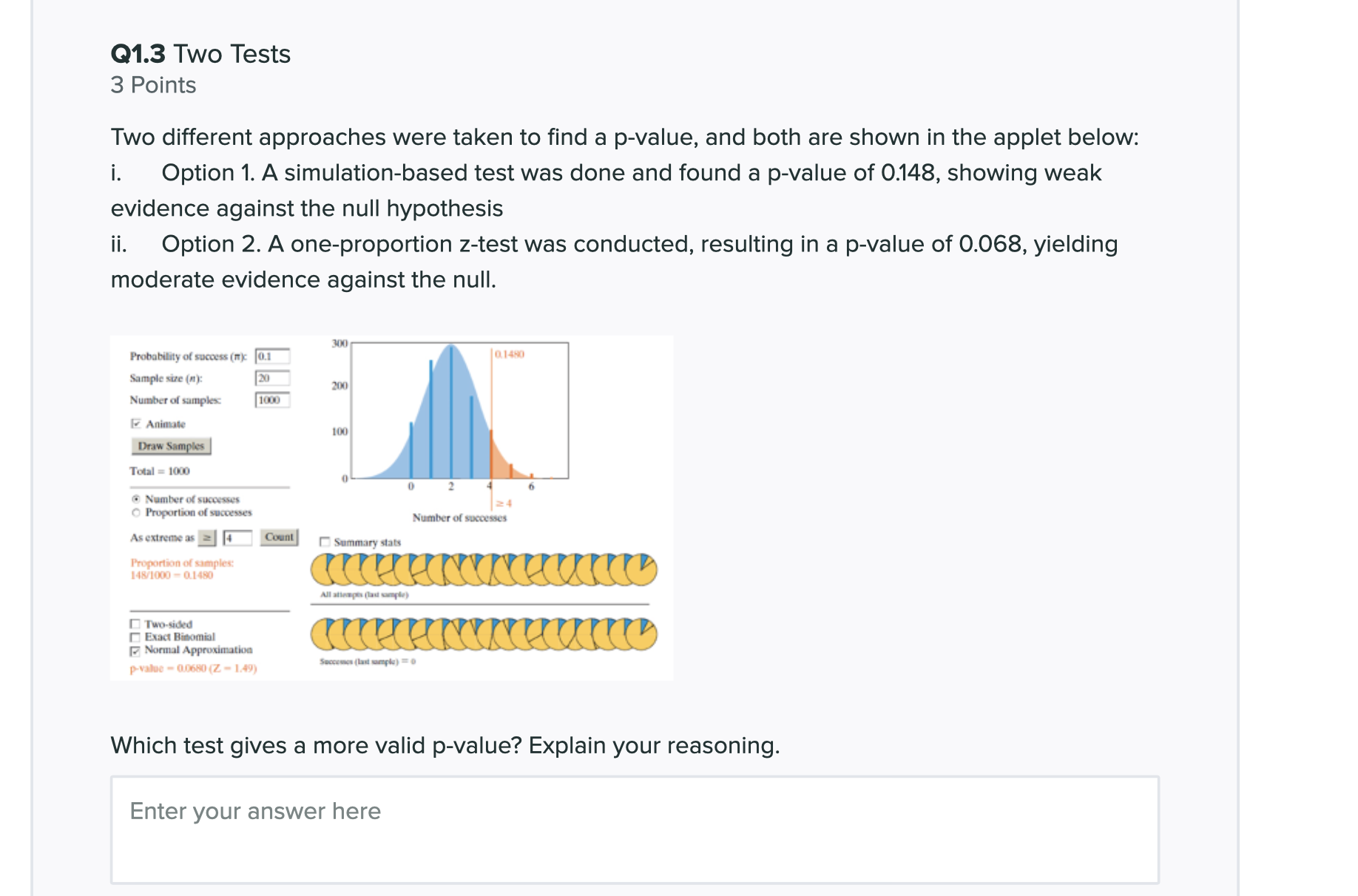This screenshot has width=1358, height=896.
Task: Click the Sample size input field
Action: coord(274,379)
